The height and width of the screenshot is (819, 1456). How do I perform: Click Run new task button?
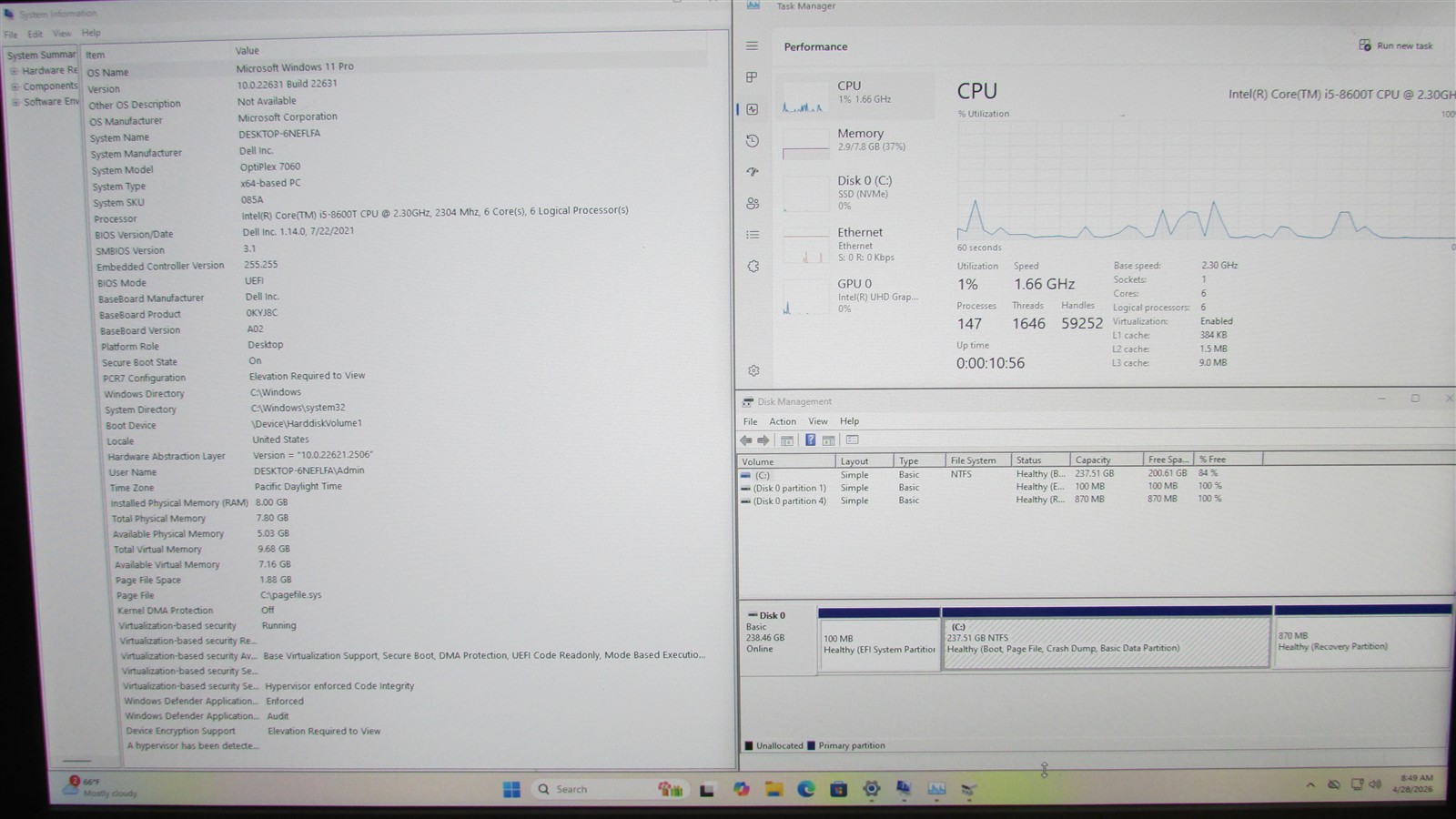click(x=1396, y=45)
